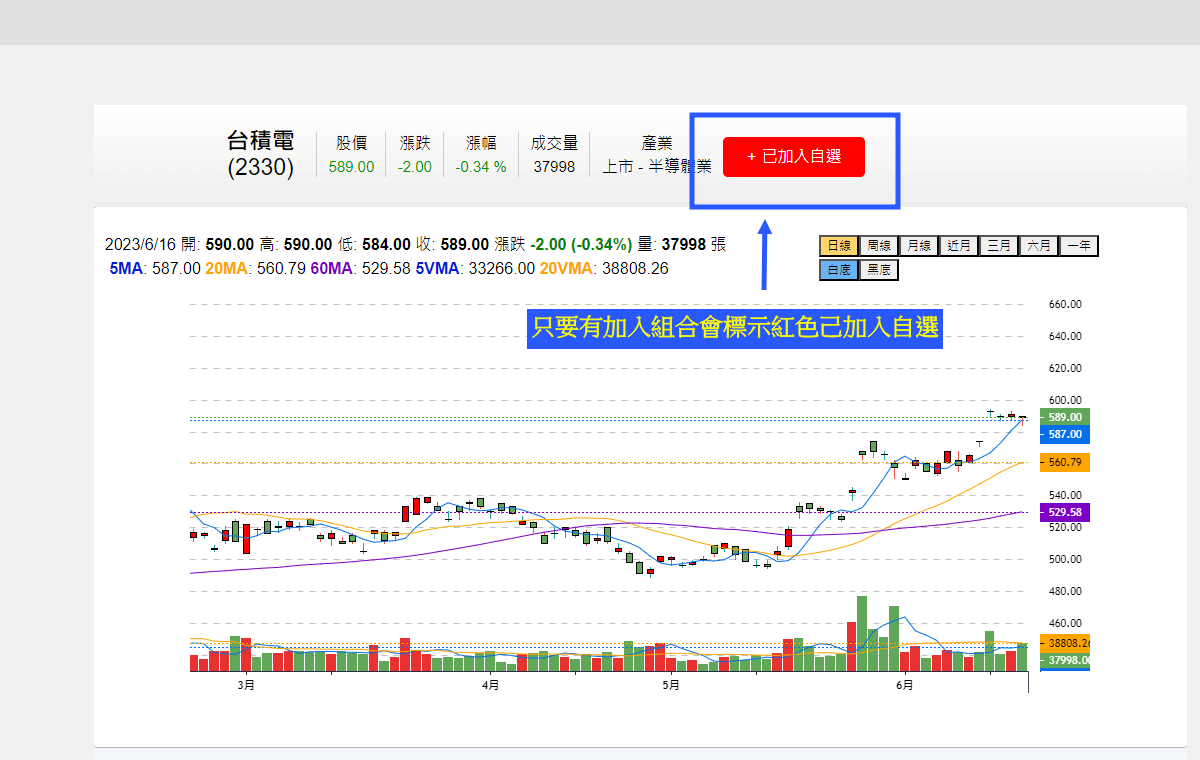Click the 480.00 price axis label
The width and height of the screenshot is (1200, 760).
[x=1065, y=591]
